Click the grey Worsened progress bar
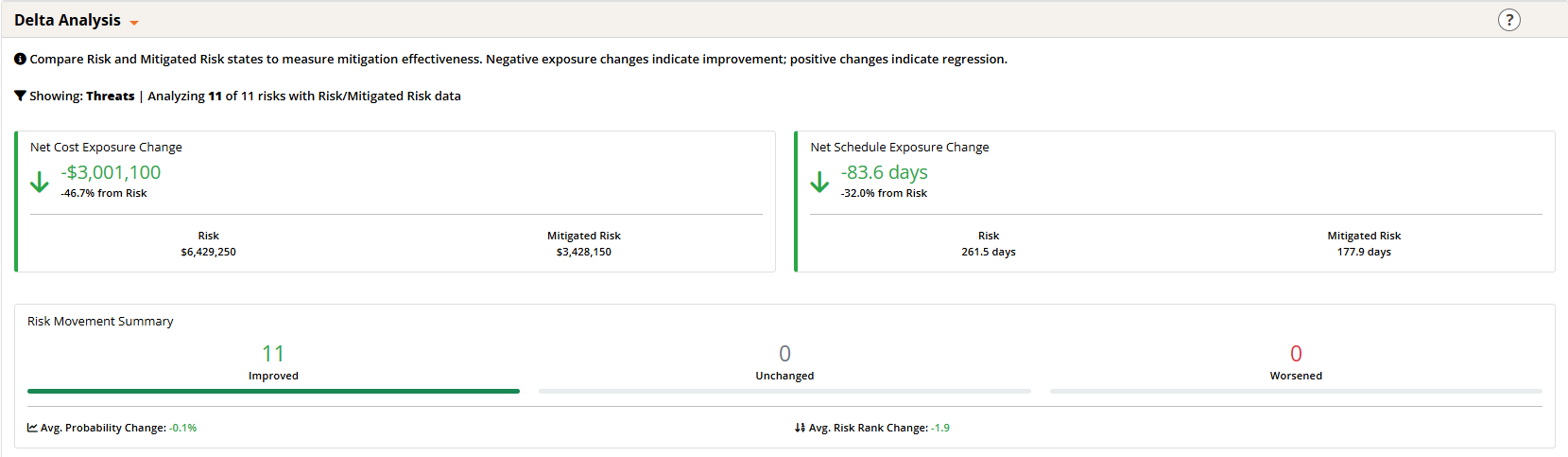Image resolution: width=1568 pixels, height=457 pixels. tap(1296, 391)
